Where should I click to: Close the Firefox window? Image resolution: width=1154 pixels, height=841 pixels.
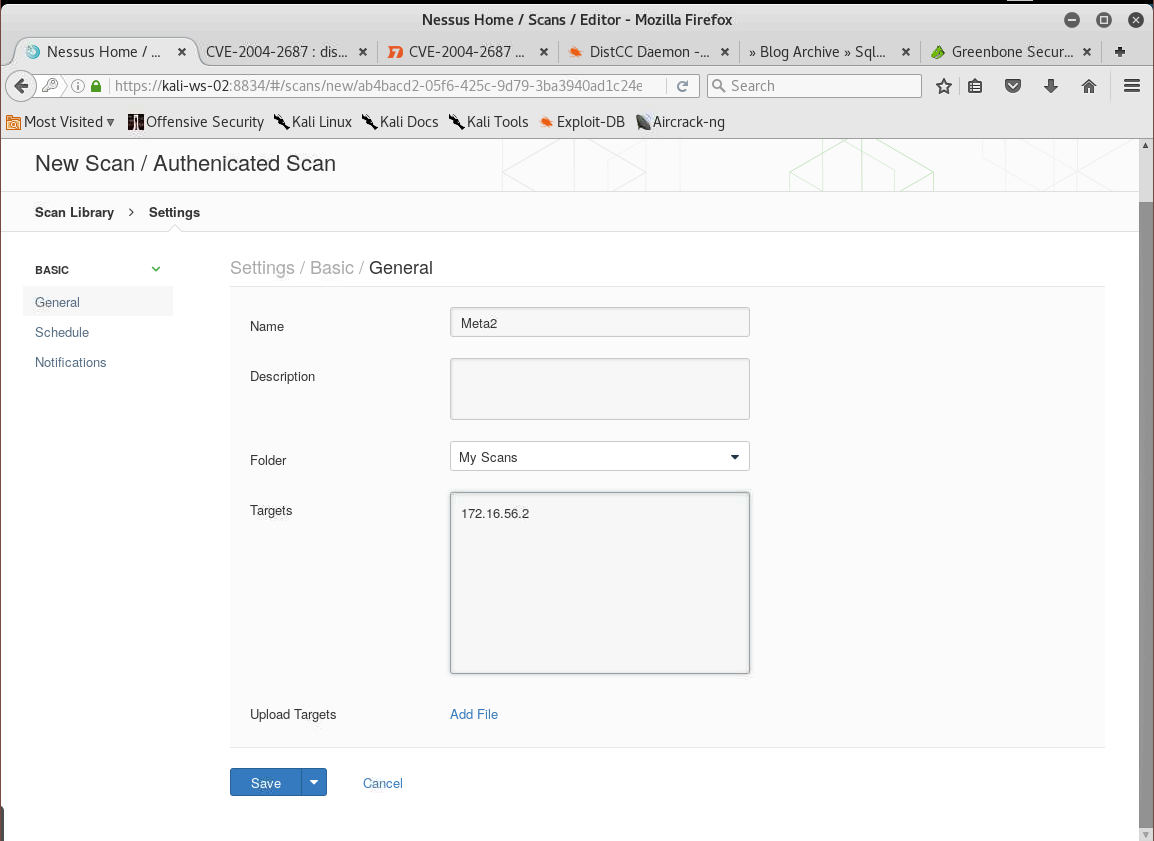pos(1136,20)
